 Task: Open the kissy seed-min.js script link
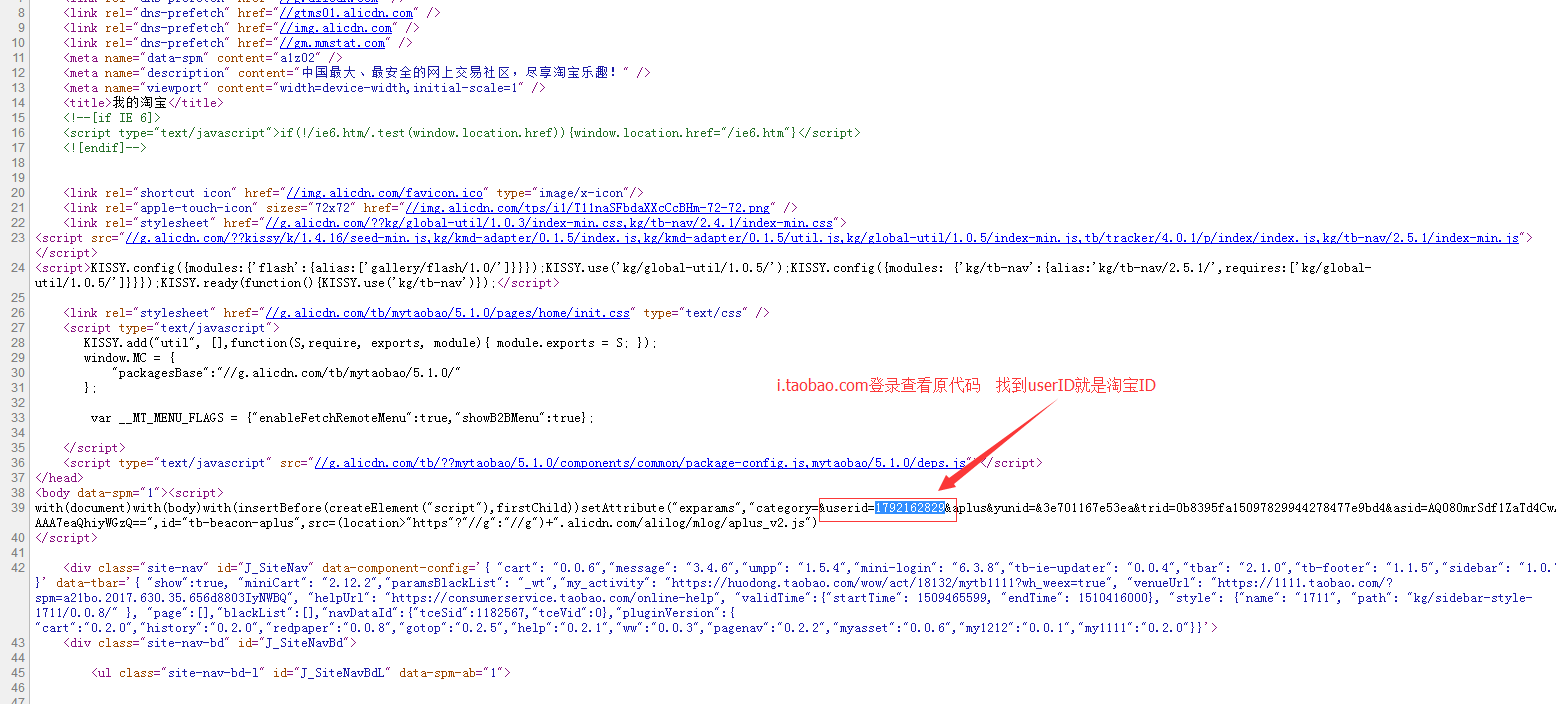(820, 238)
